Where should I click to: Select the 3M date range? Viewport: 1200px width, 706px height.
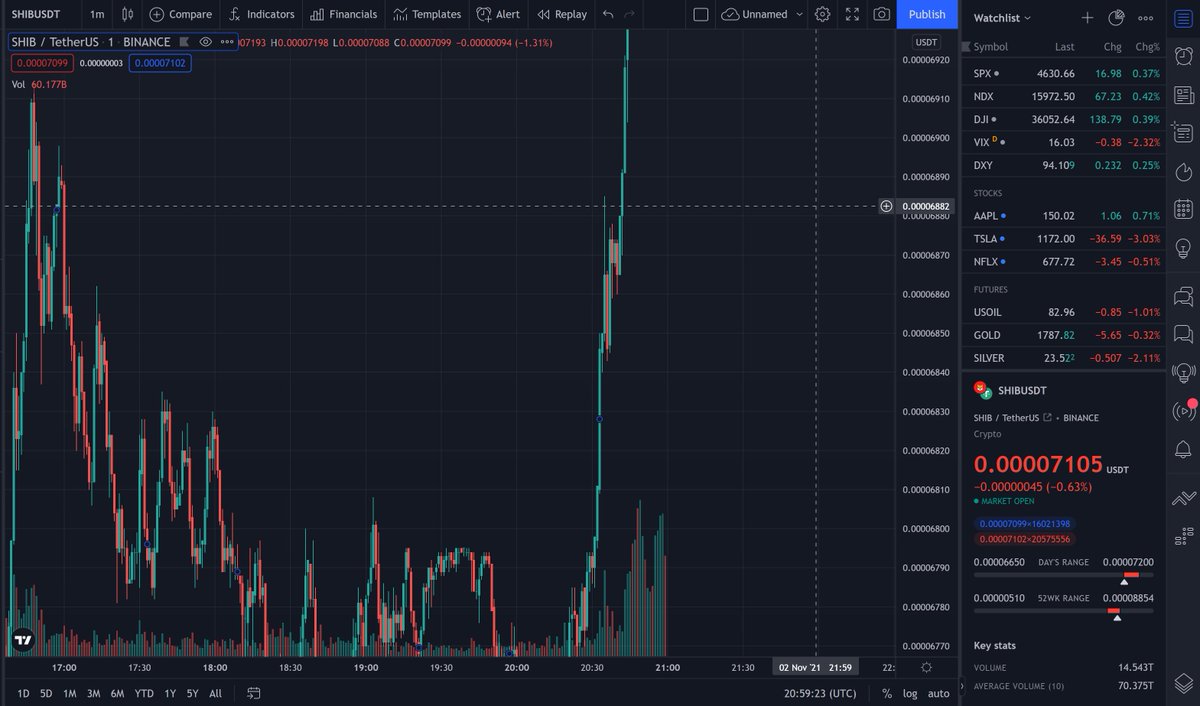pyautogui.click(x=93, y=693)
